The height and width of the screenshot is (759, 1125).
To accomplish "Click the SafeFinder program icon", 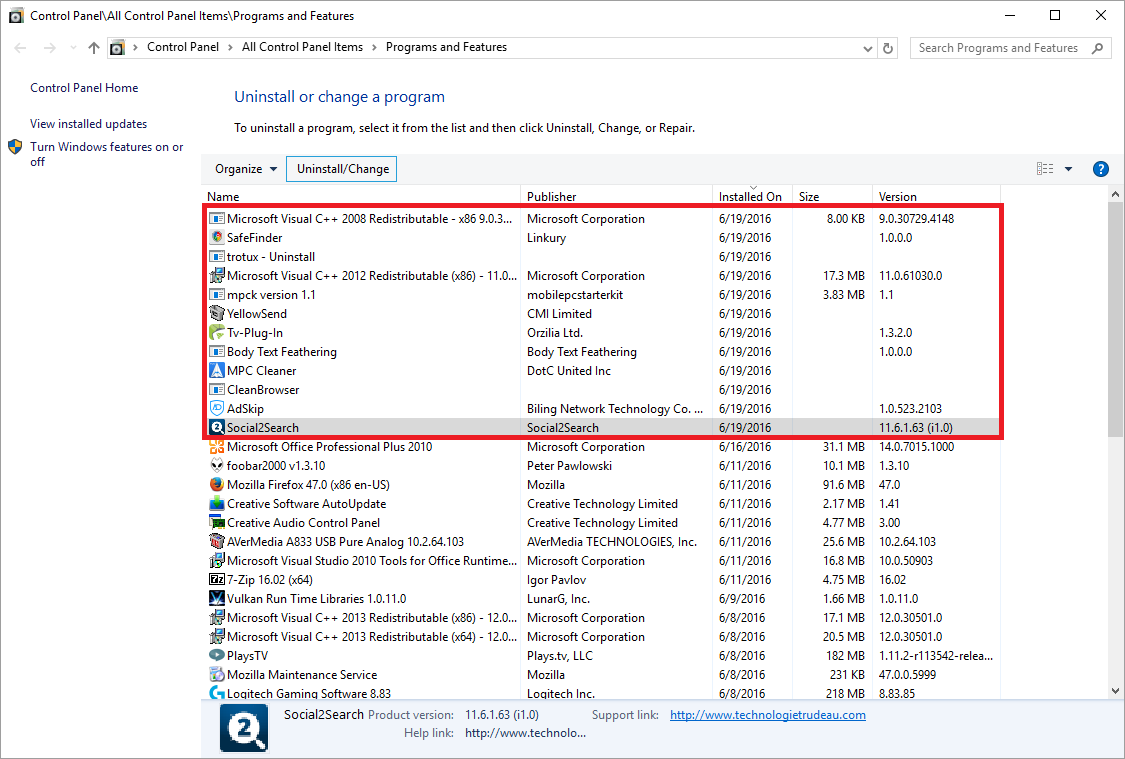I will pos(217,237).
